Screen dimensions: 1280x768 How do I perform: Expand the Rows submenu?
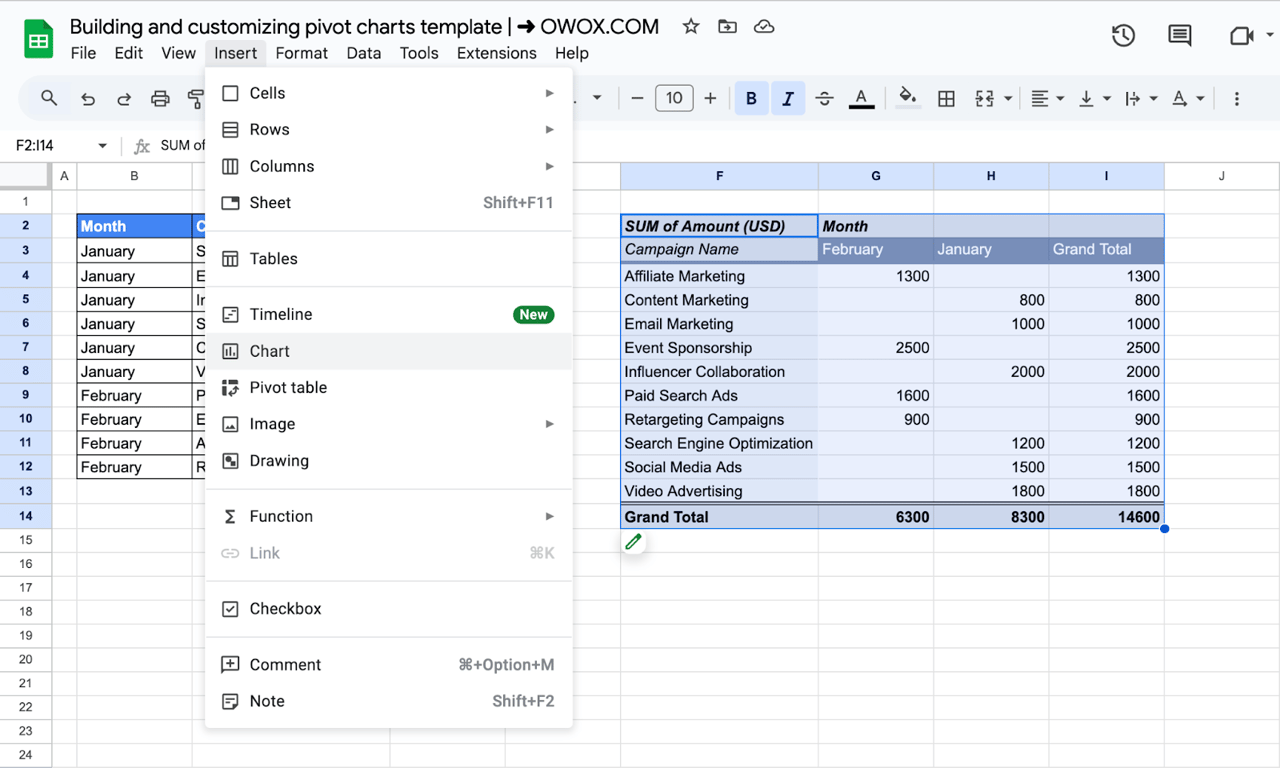click(389, 129)
